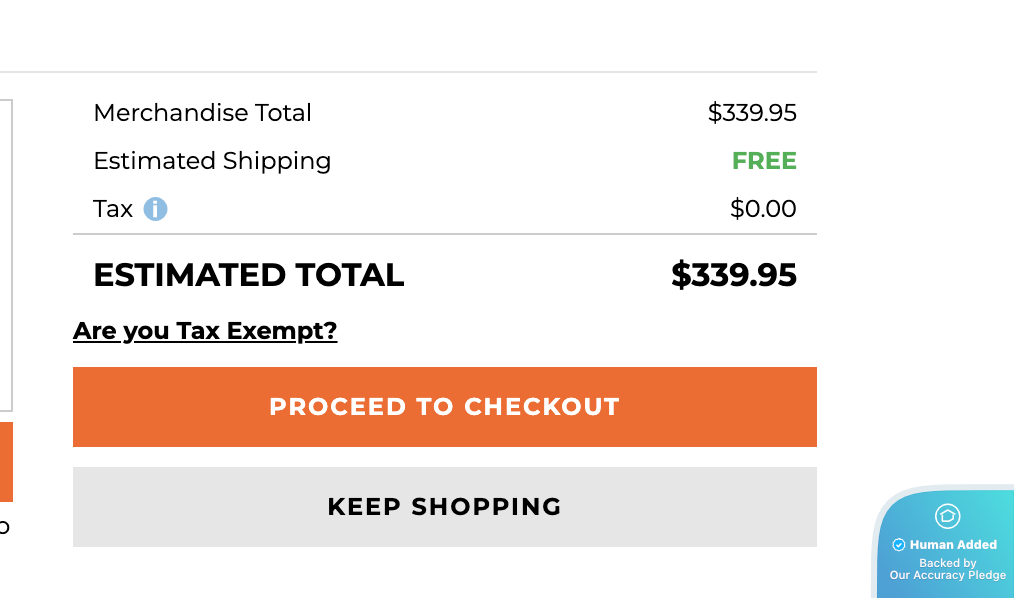Select the Merchandise Total label
This screenshot has height=598, width=1014.
click(202, 113)
